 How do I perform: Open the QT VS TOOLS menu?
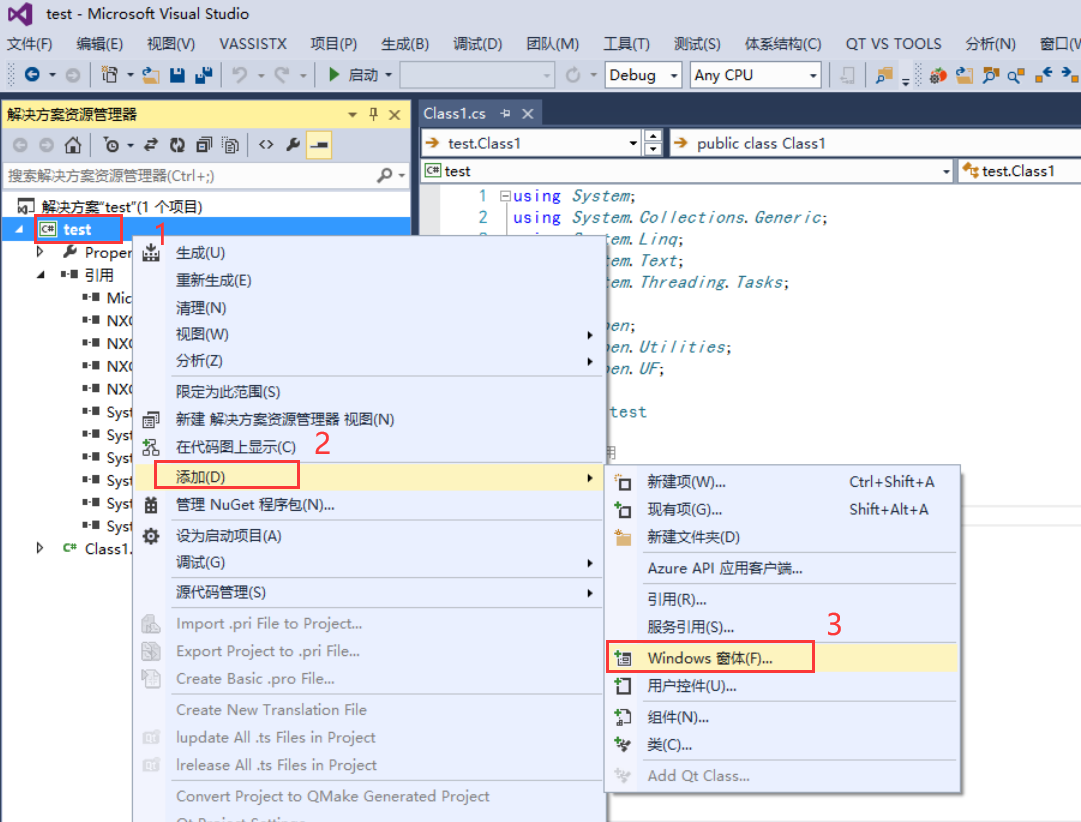coord(893,44)
